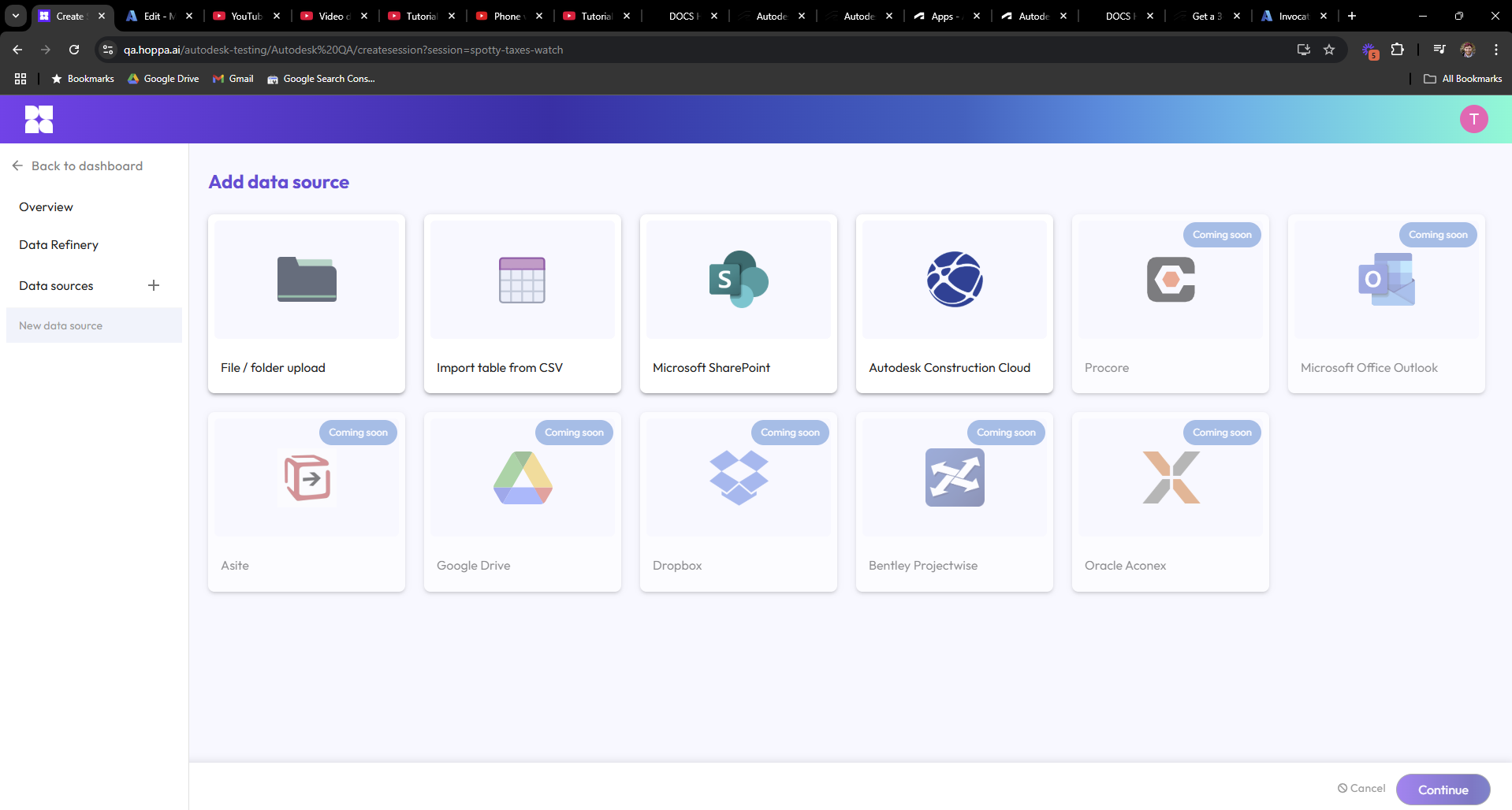Open the browser Extensions puzzle icon
Image resolution: width=1512 pixels, height=810 pixels.
tap(1397, 50)
